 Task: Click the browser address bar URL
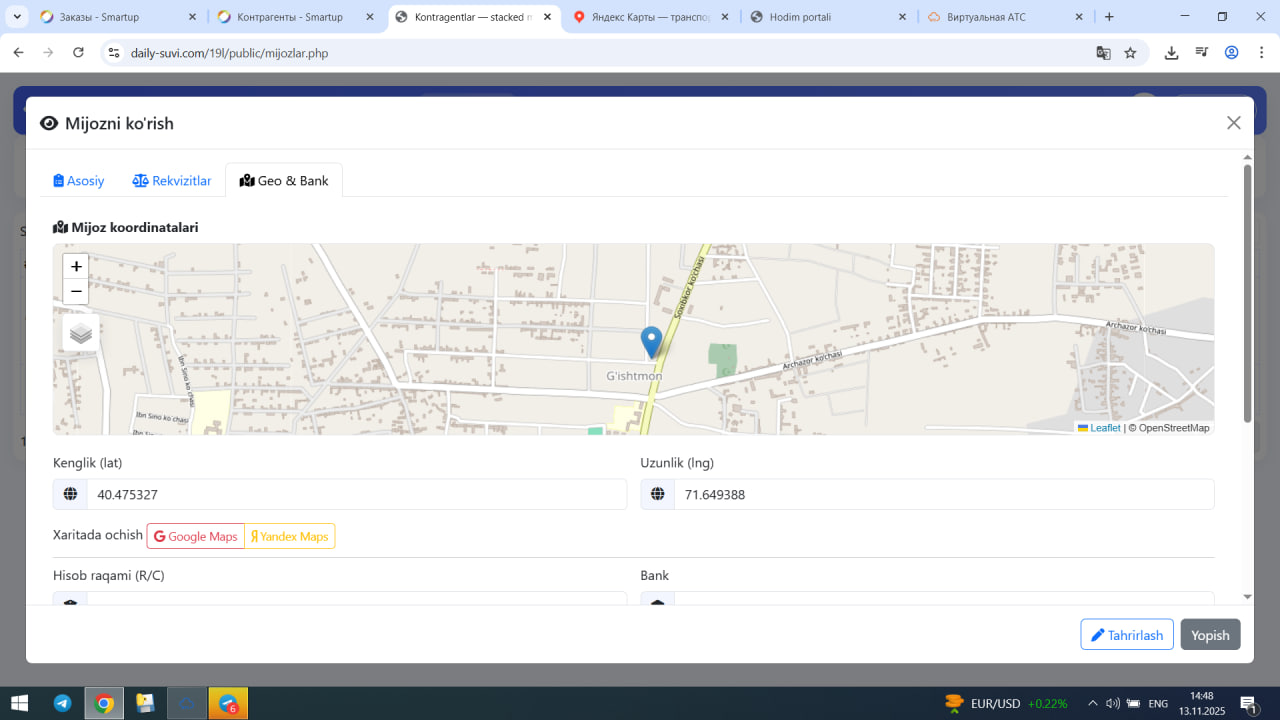[x=229, y=53]
